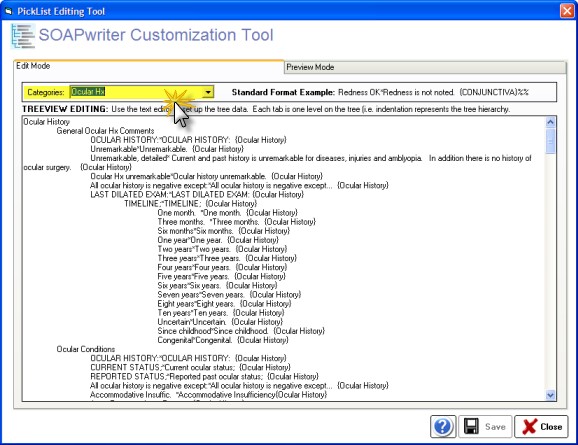Click the top 'Ocular History' root line
Screen dimensions: 578x445
46,122
